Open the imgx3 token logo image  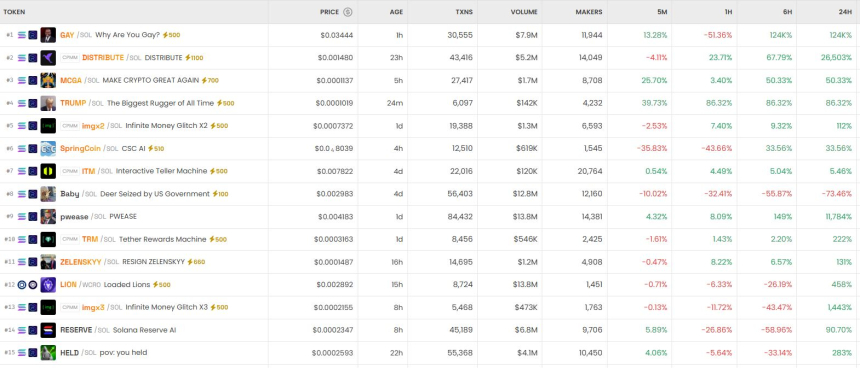click(48, 308)
